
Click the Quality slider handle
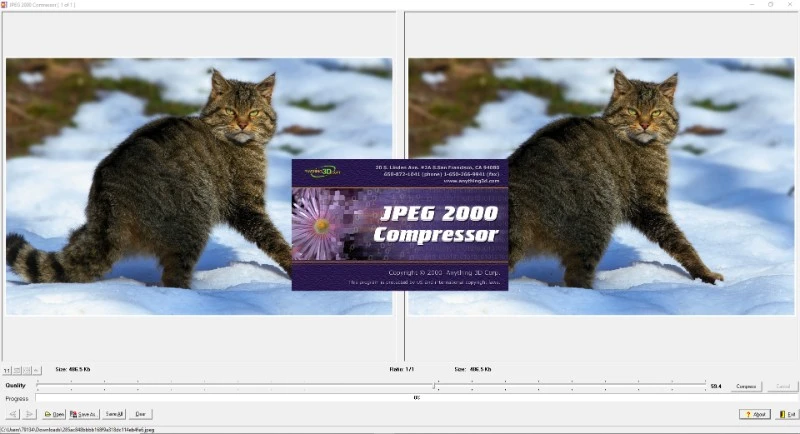[434, 386]
